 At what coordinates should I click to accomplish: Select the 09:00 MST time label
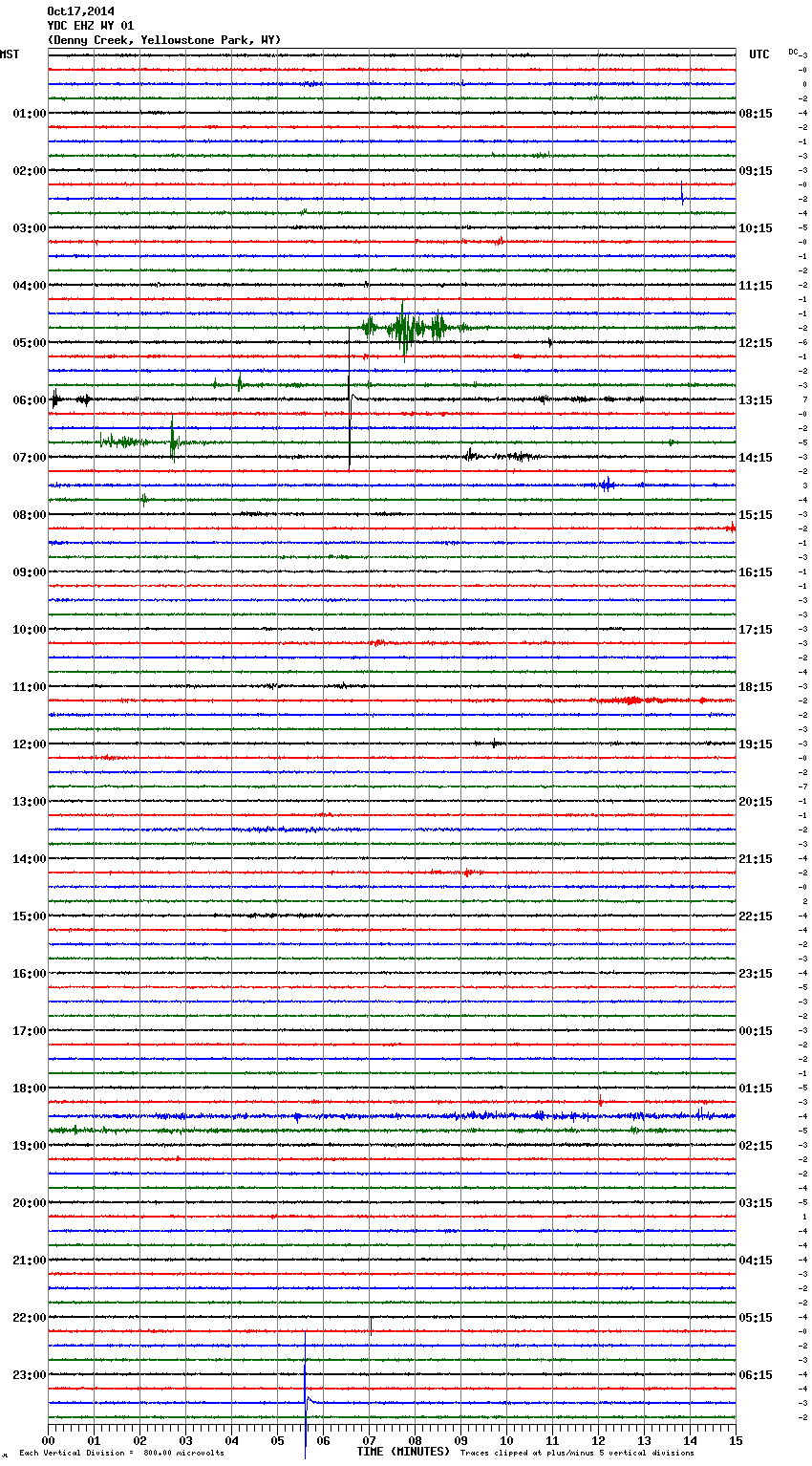pos(30,572)
